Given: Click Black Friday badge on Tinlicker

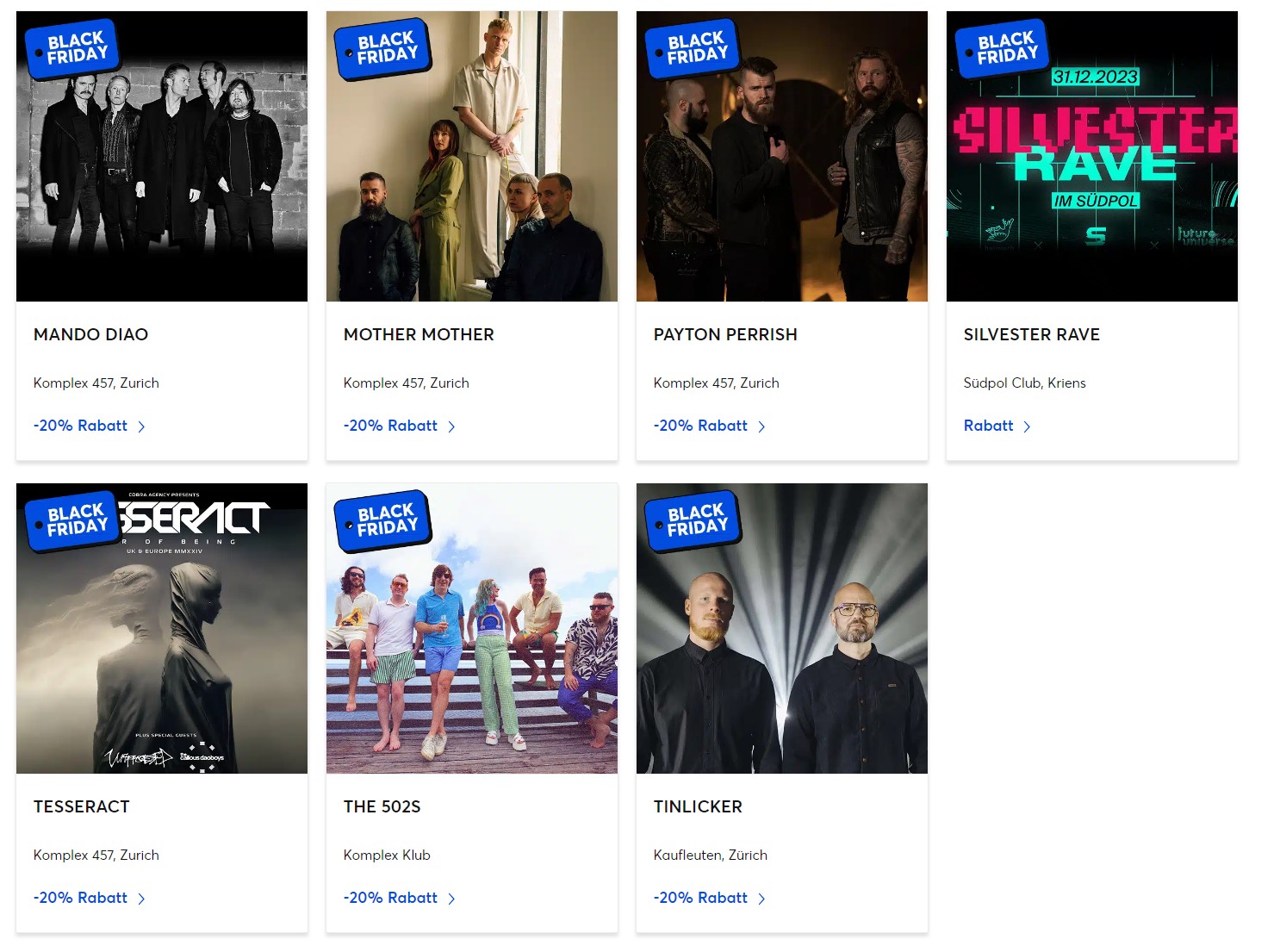Looking at the screenshot, I should pyautogui.click(x=693, y=520).
